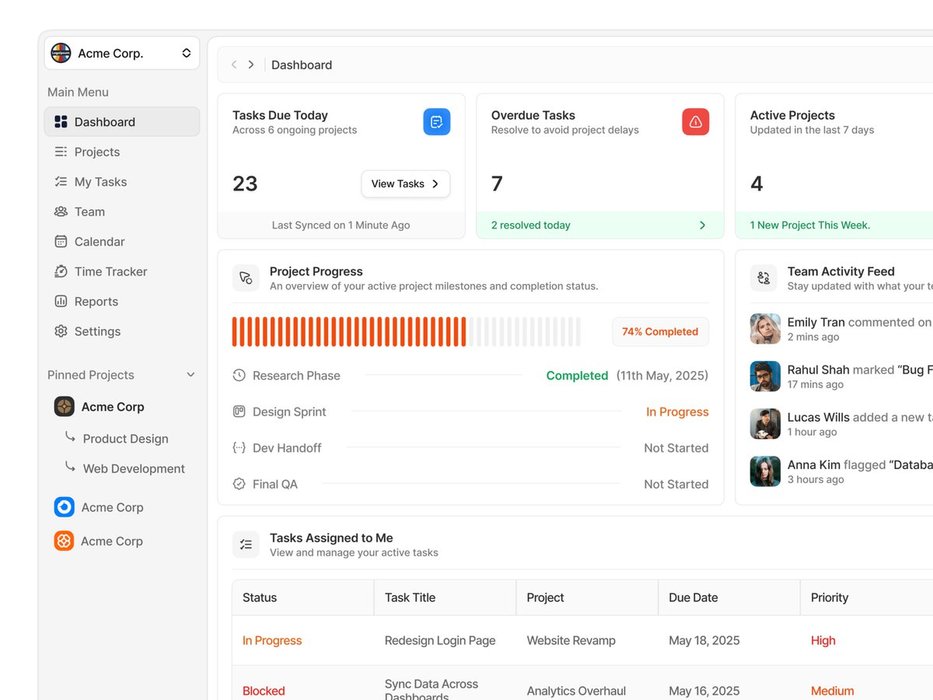Screen dimensions: 933x700
Task: Click the striped project progress bar
Action: tap(406, 332)
